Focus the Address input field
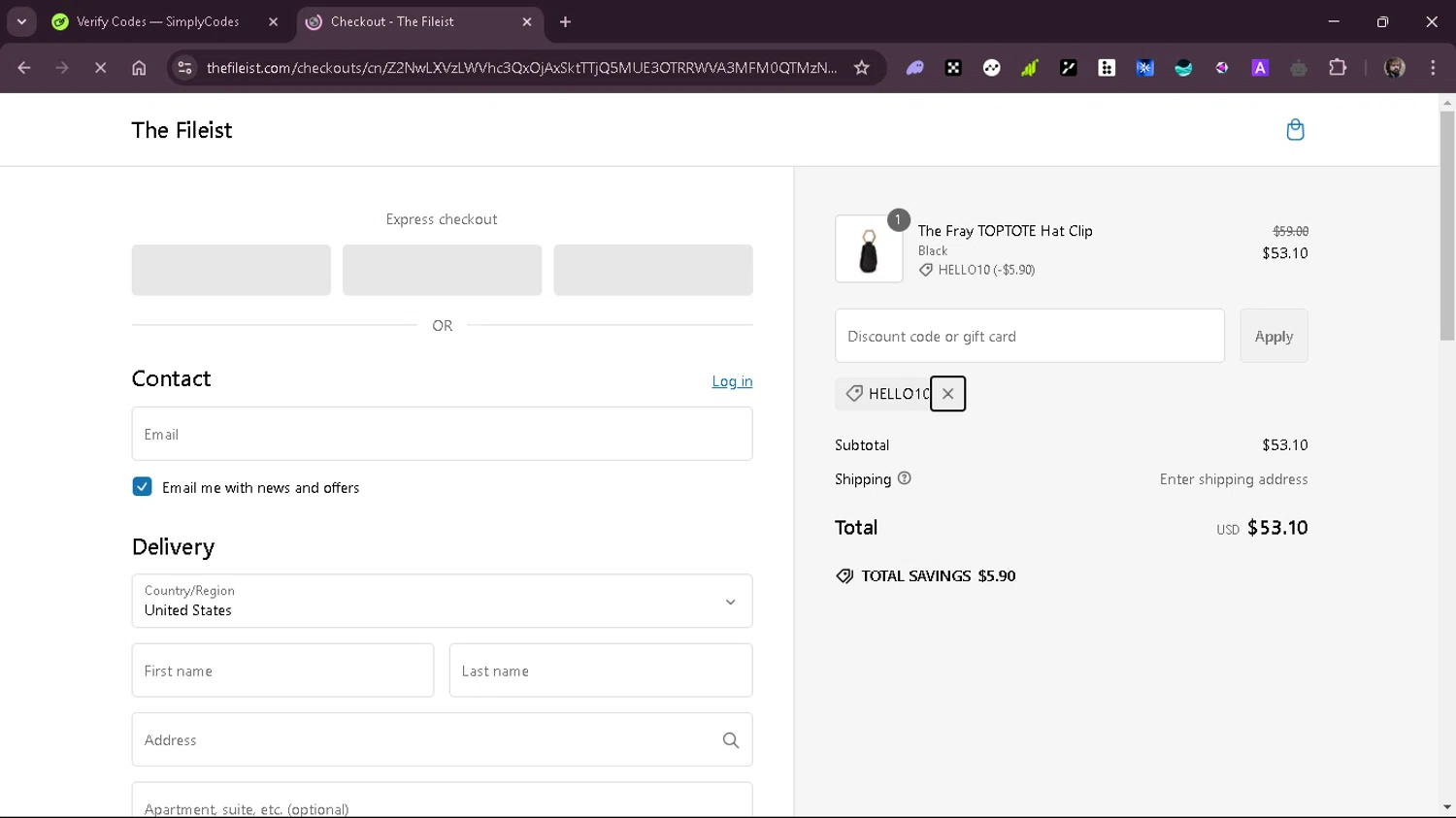 [442, 739]
